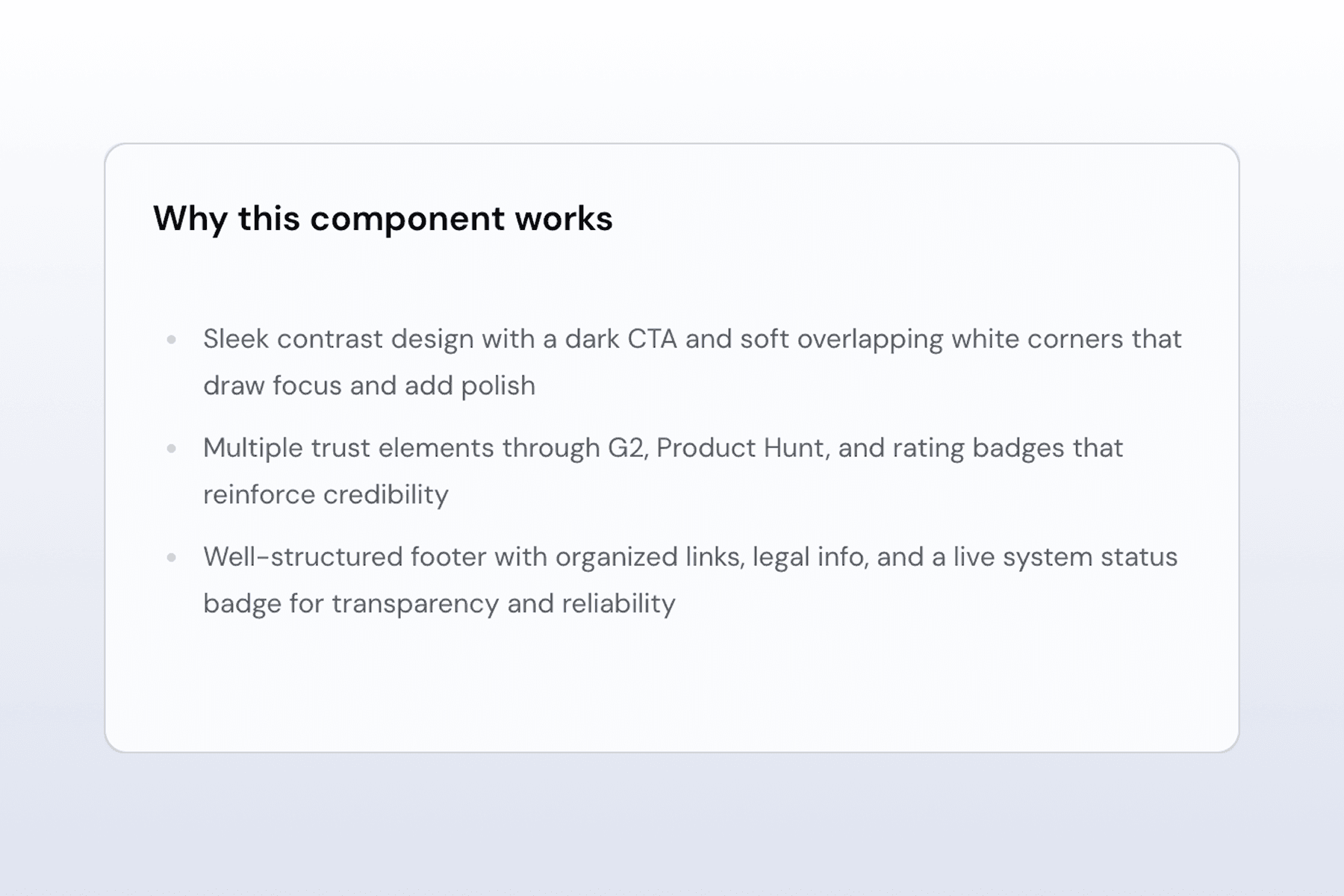Click the word "CTA" in first bullet
The image size is (1344, 896).
click(x=652, y=339)
